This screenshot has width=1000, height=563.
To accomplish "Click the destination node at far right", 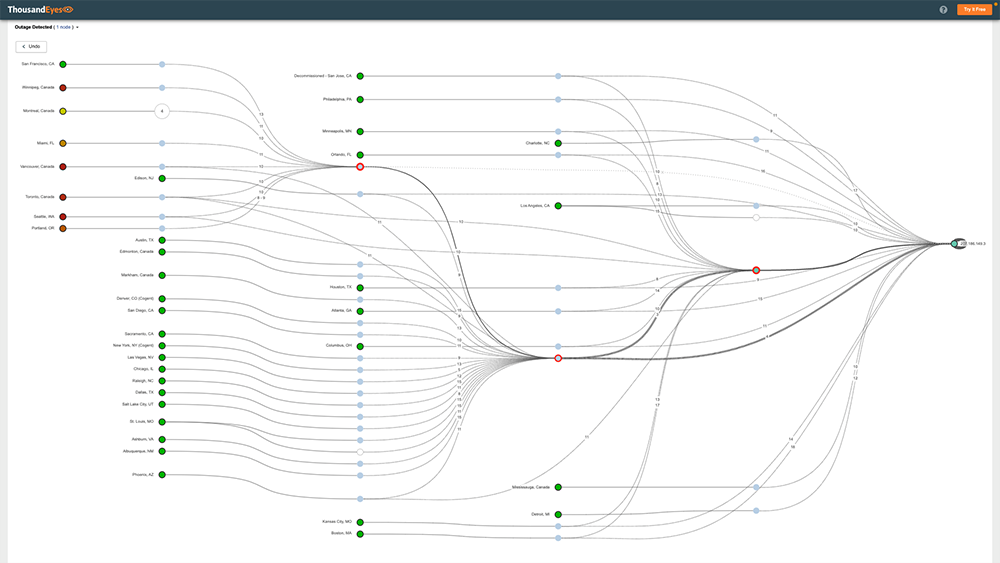I will pyautogui.click(x=955, y=243).
